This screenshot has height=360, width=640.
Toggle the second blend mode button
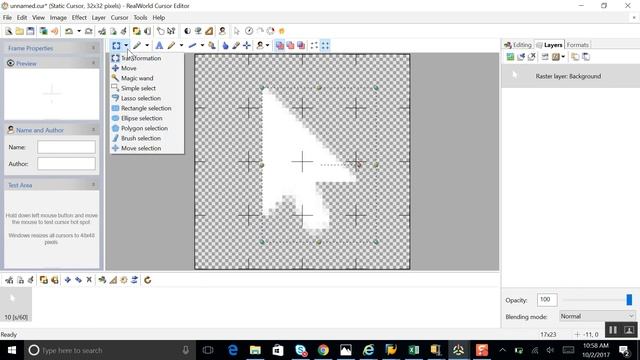pyautogui.click(x=290, y=45)
